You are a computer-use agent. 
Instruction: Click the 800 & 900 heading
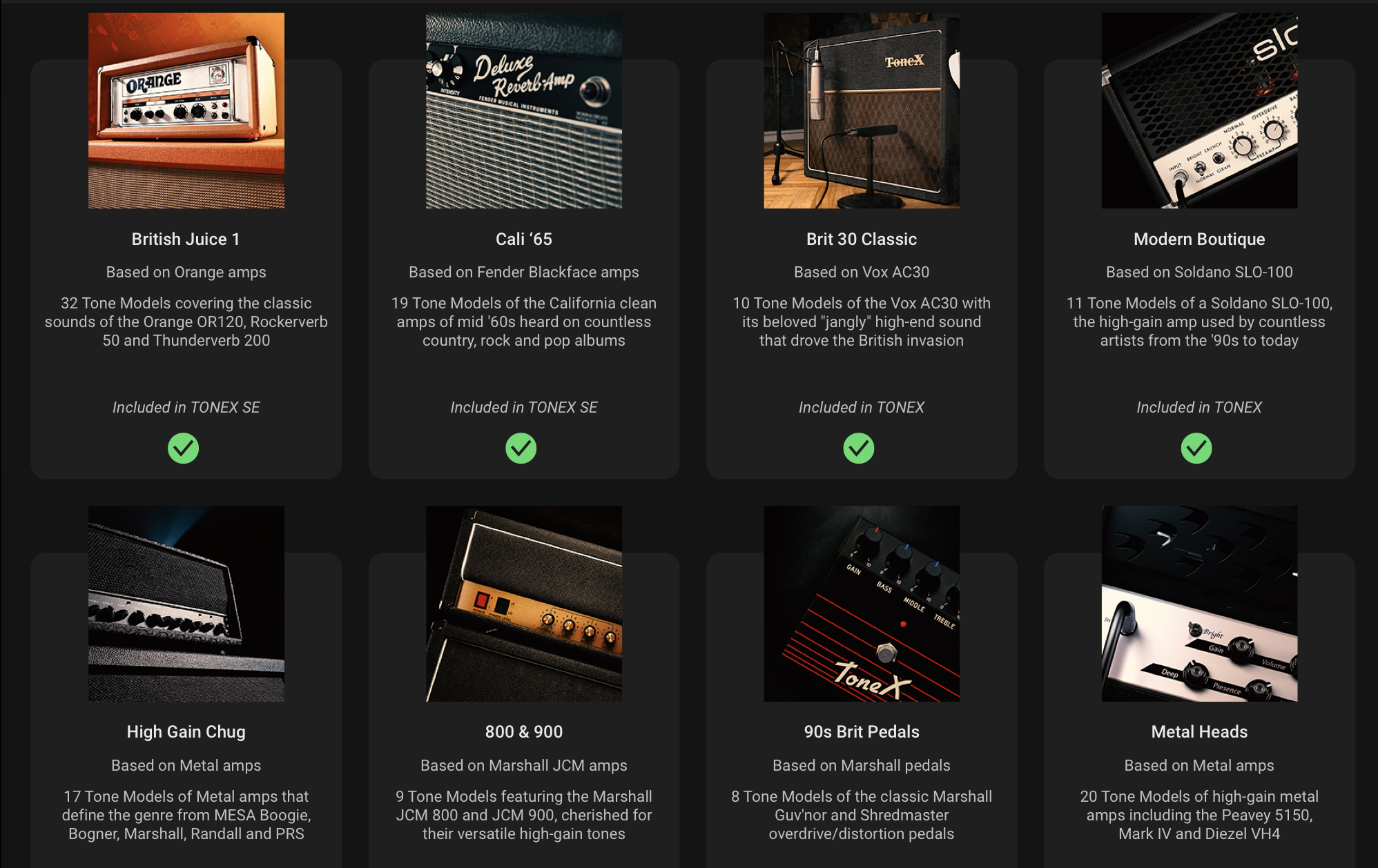tap(524, 732)
